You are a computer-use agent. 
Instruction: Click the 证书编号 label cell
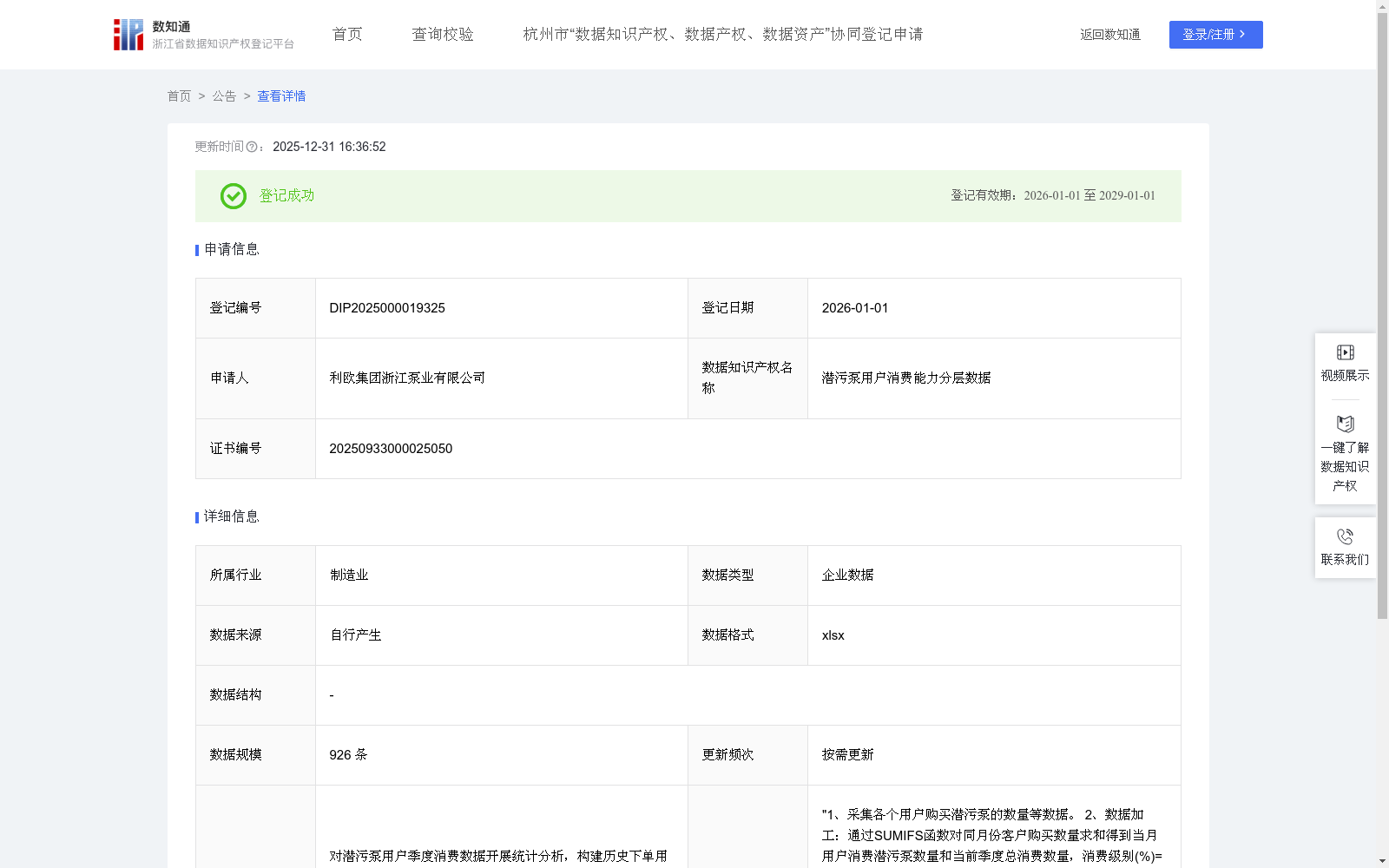coord(256,449)
